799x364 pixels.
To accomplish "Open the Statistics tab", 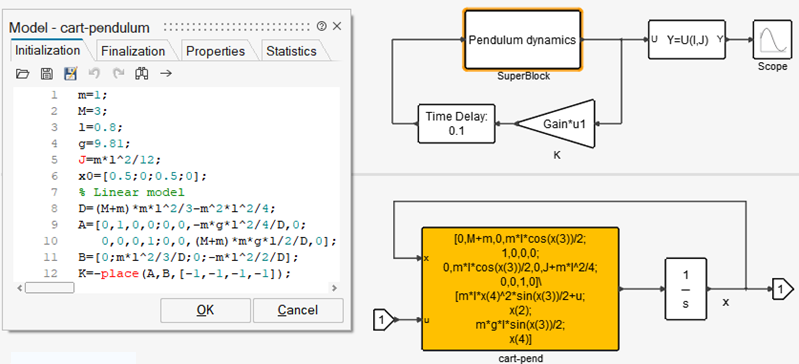I will (291, 51).
